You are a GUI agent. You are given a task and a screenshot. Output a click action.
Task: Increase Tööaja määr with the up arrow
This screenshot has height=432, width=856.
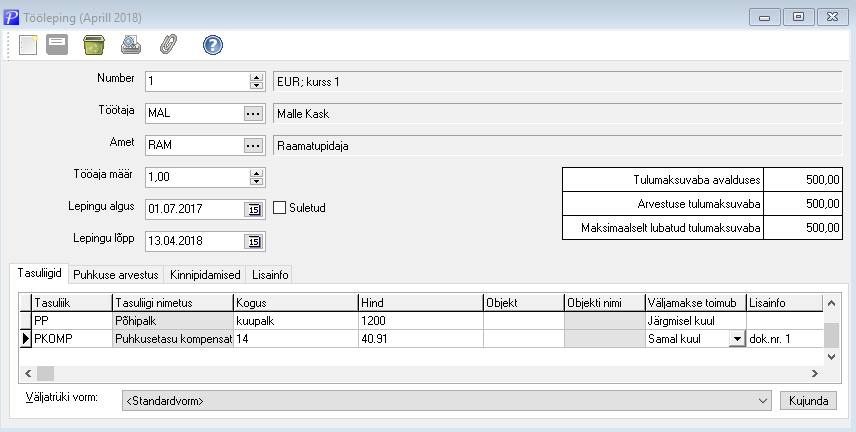(256, 173)
